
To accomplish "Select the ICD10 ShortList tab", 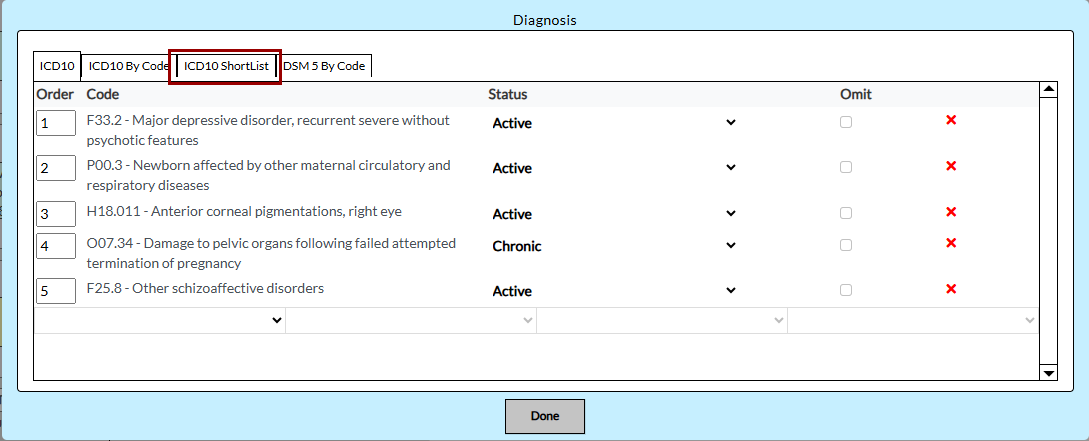I will pos(226,66).
